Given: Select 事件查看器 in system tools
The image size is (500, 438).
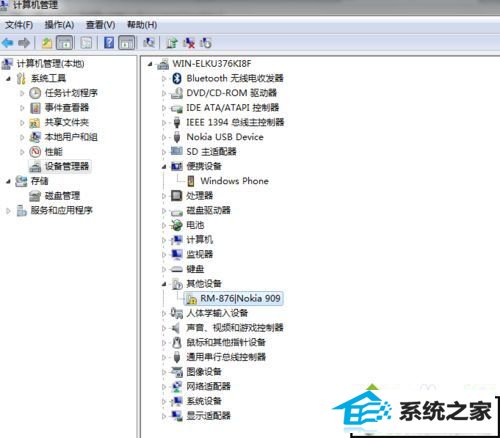Looking at the screenshot, I should coord(67,108).
